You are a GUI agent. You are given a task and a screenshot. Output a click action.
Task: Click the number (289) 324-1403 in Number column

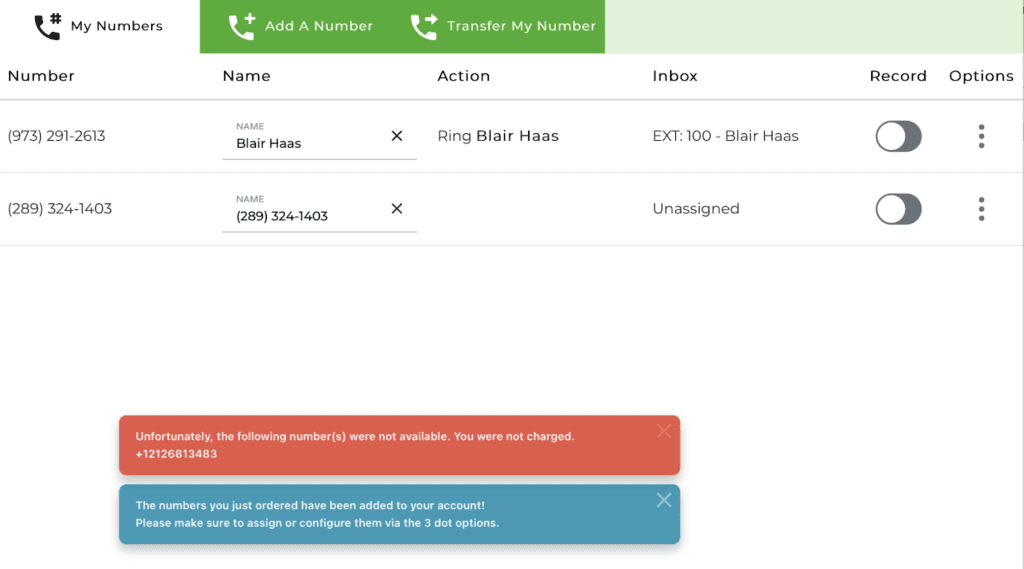[x=59, y=209]
